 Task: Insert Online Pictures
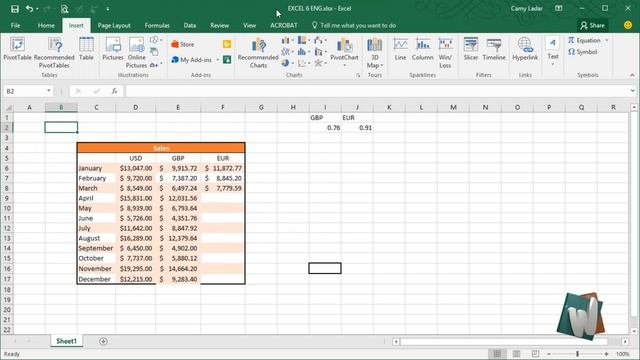(136, 53)
